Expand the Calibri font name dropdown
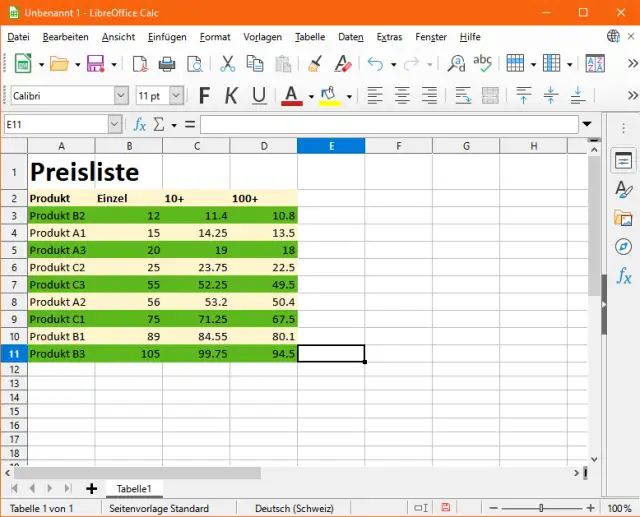 (x=121, y=96)
